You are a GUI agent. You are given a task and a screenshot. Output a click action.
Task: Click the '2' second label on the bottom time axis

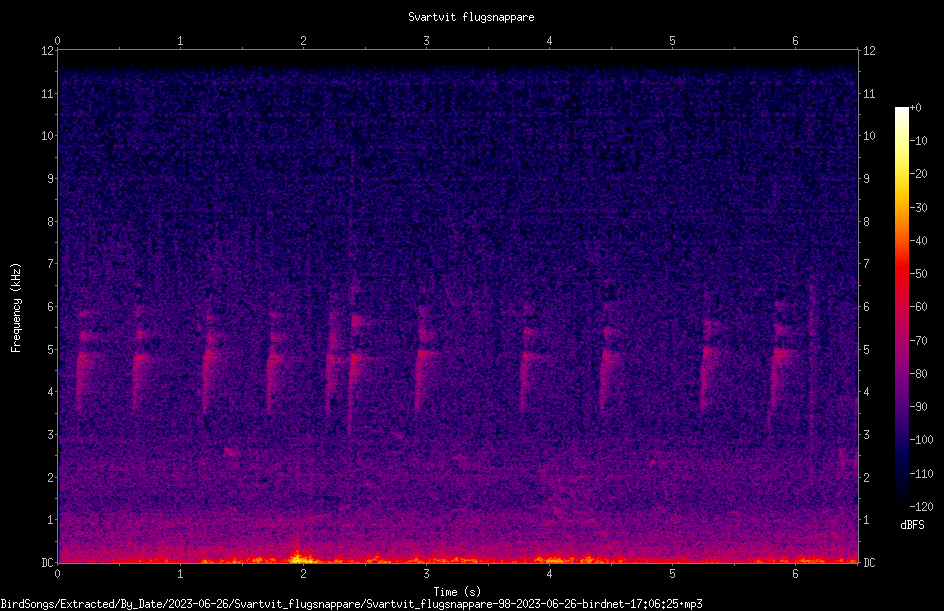click(x=303, y=574)
